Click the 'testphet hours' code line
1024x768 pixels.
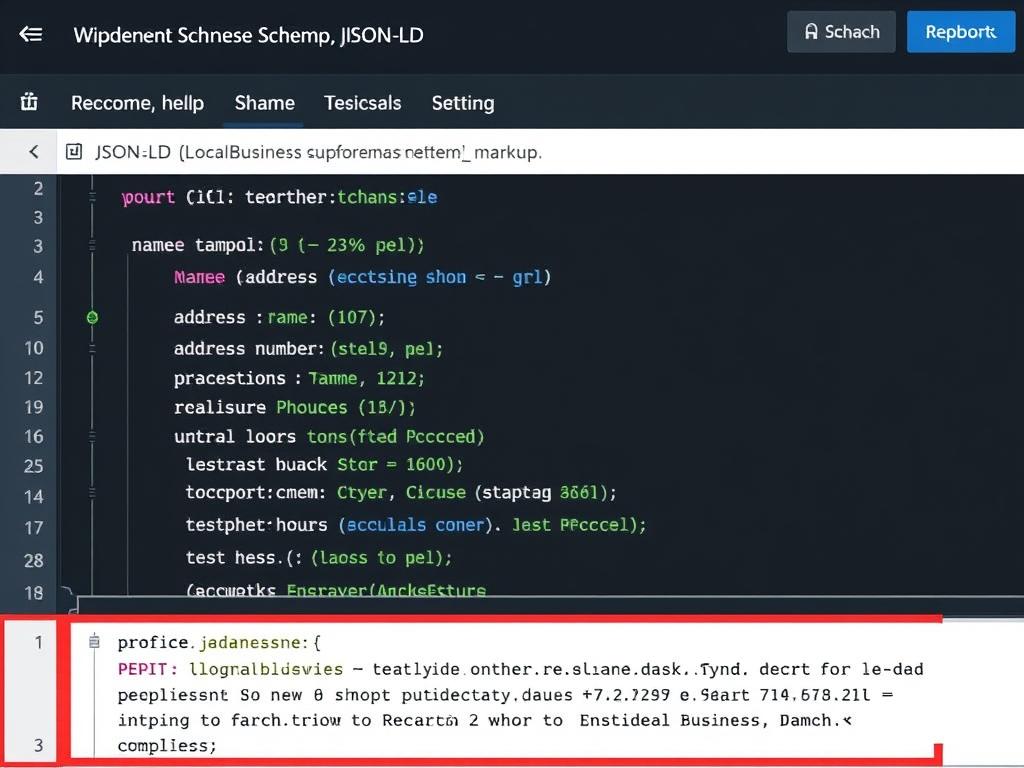pos(415,524)
